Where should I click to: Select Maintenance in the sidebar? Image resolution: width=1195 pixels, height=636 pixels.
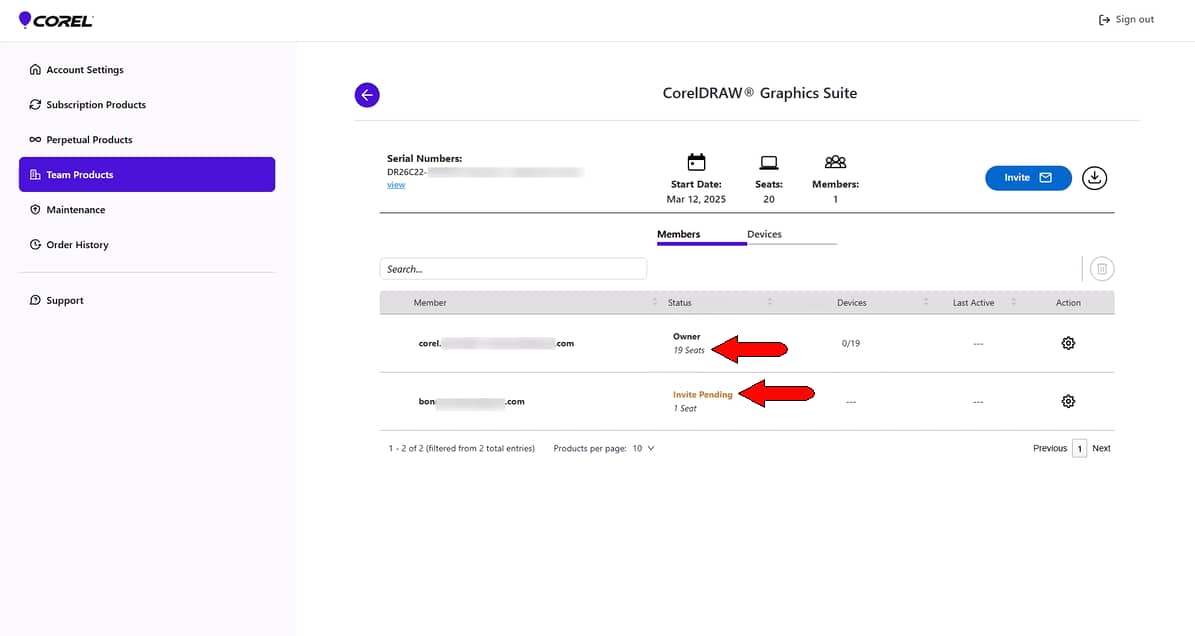click(75, 210)
